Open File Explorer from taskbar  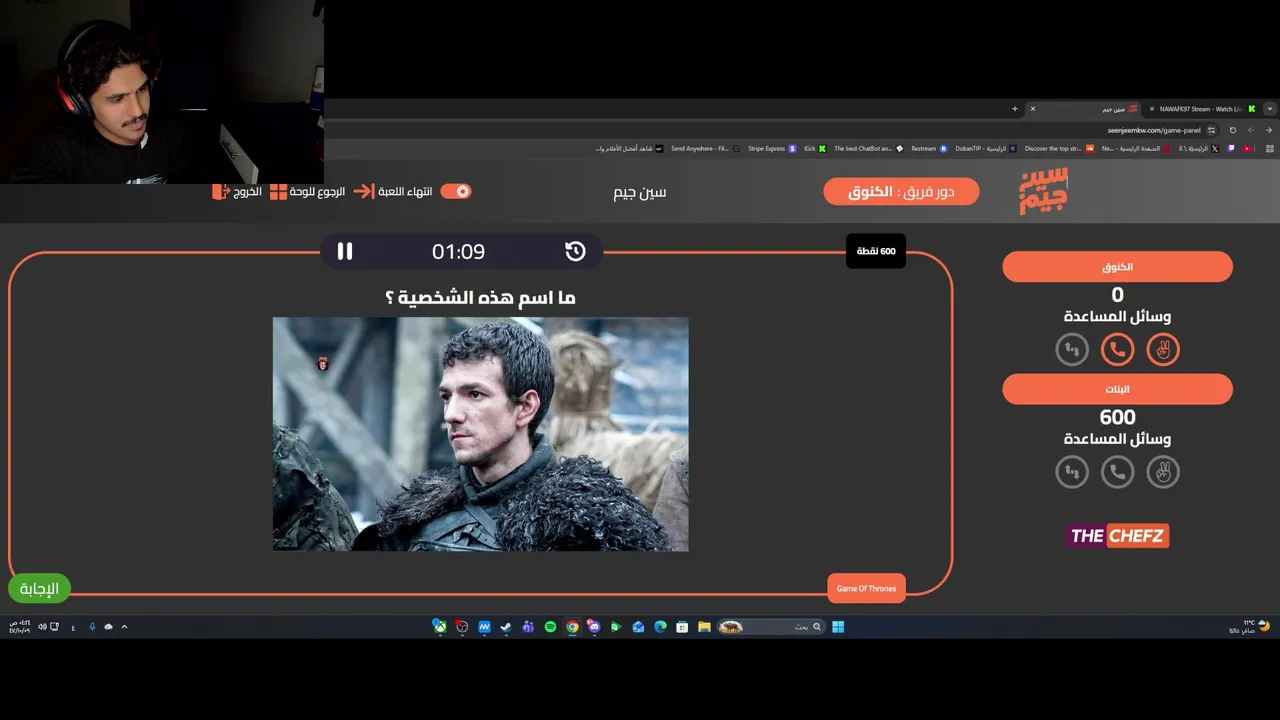pos(704,627)
